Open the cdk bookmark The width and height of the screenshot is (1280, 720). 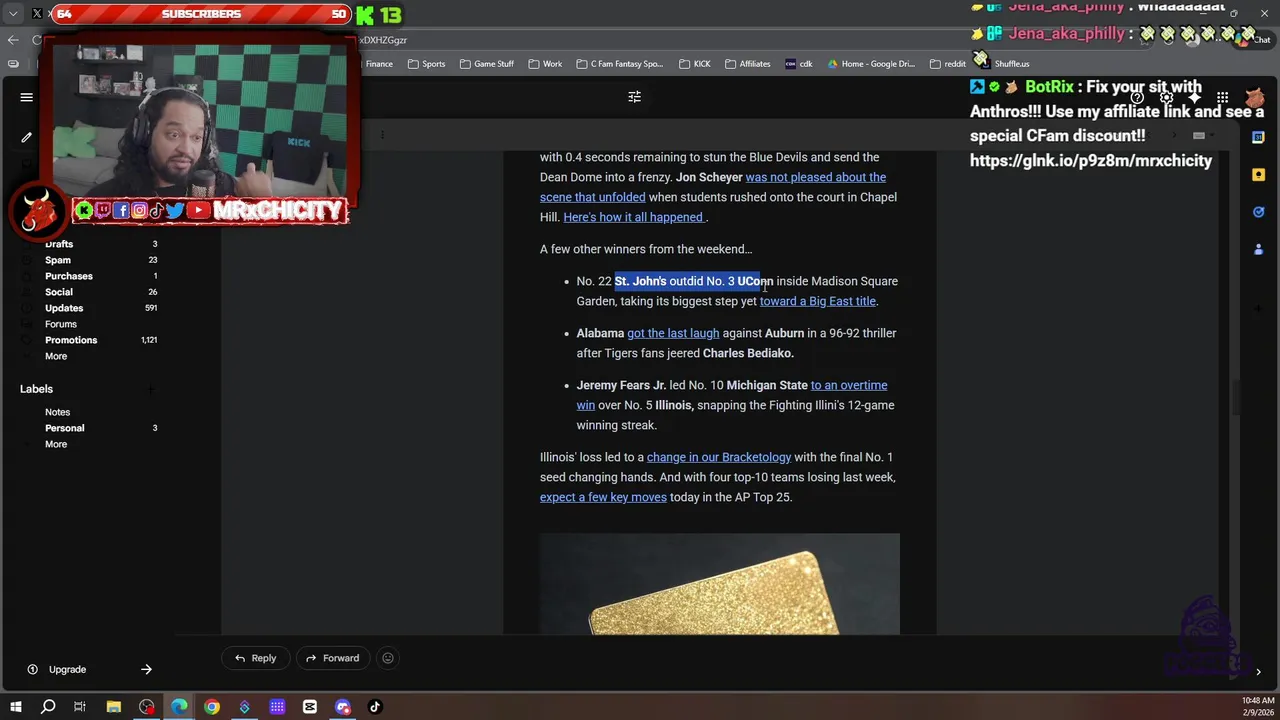click(x=798, y=64)
